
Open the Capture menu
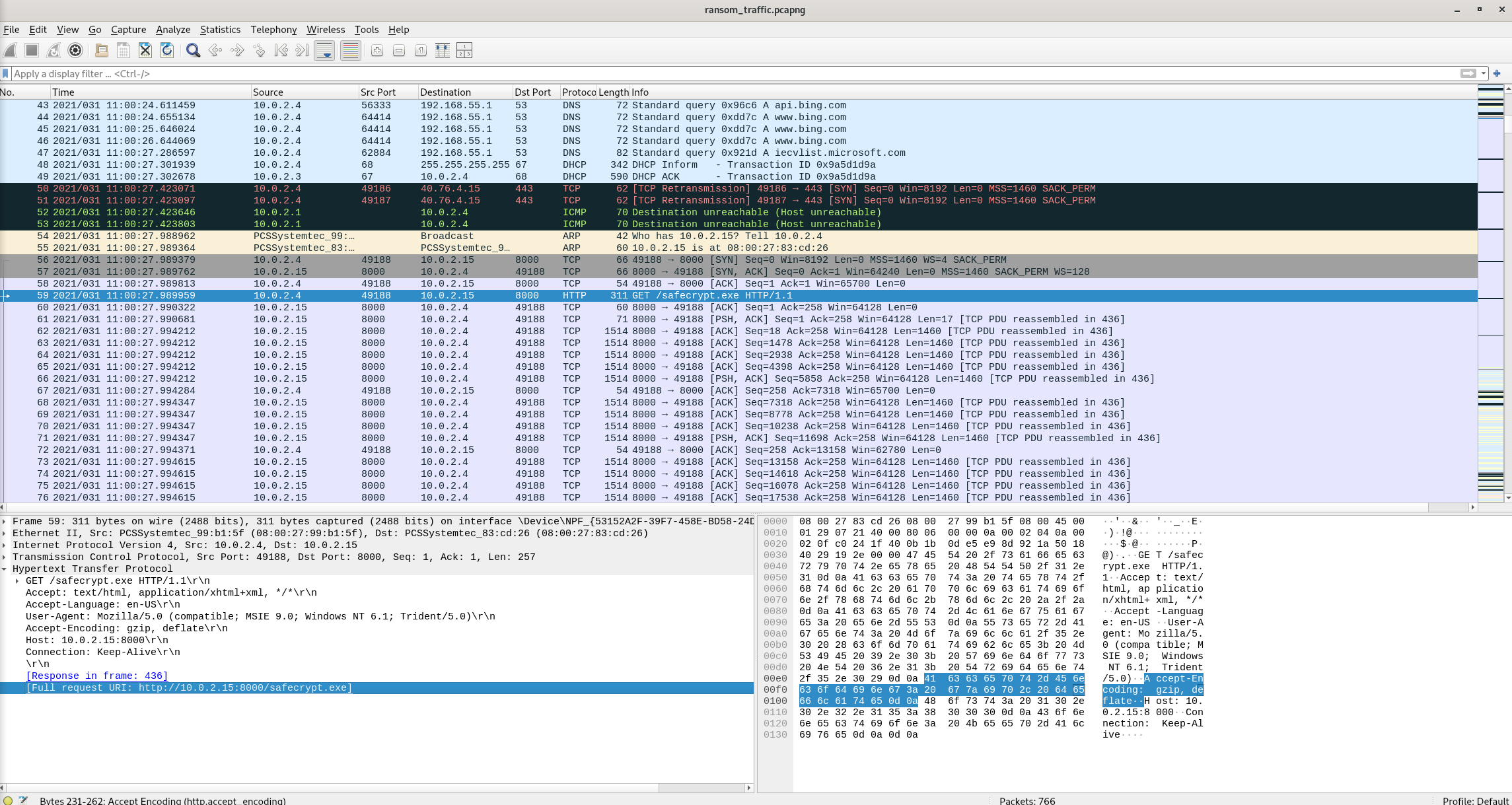point(128,29)
